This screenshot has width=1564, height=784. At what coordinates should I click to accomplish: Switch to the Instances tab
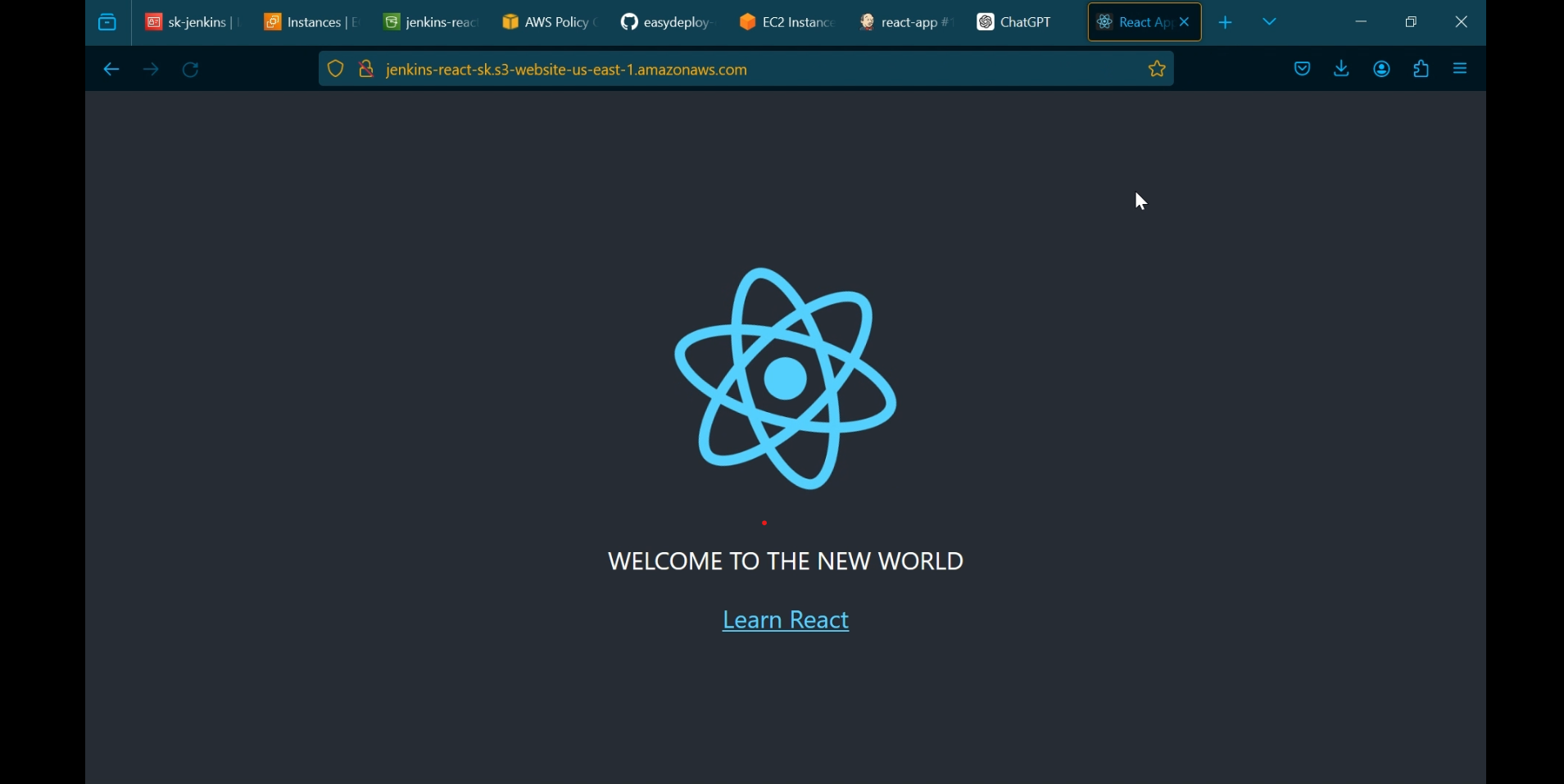311,23
